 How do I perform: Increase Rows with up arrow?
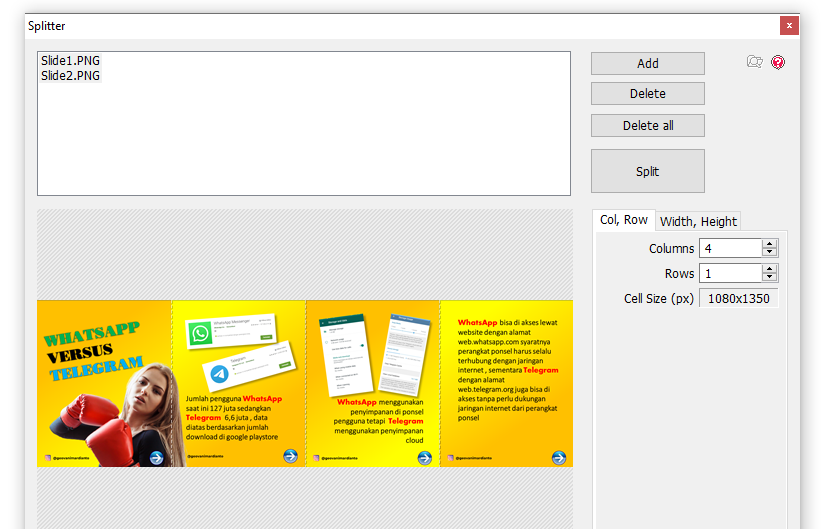click(x=770, y=269)
